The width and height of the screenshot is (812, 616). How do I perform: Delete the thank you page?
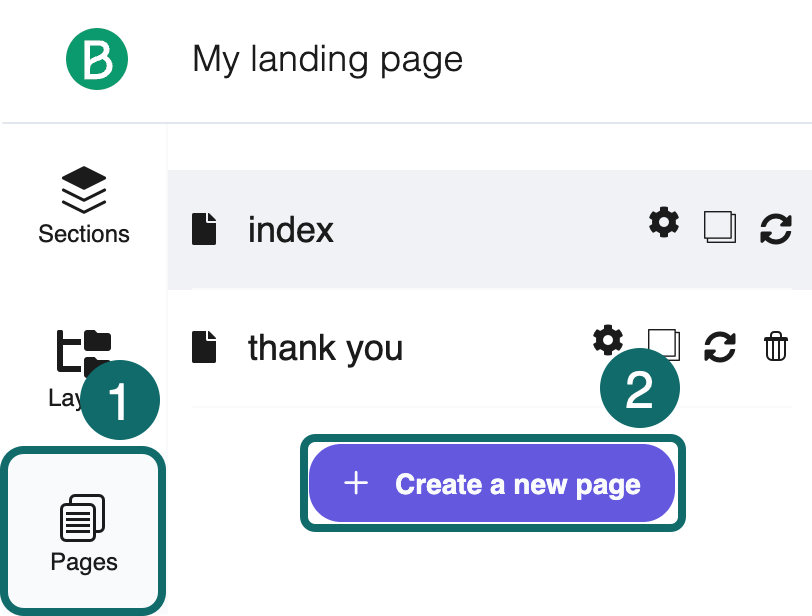click(776, 345)
